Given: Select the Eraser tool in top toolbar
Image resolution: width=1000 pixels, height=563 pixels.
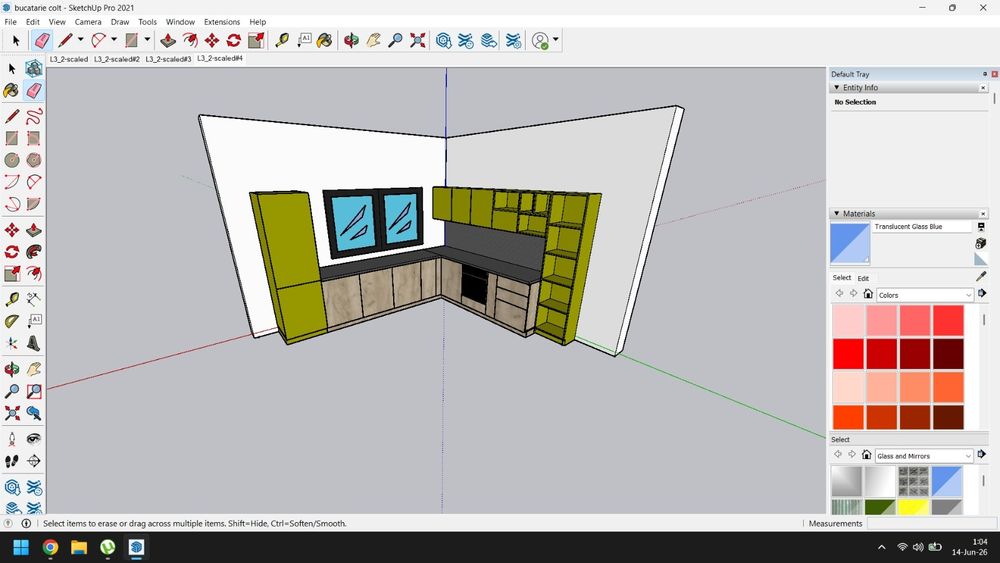Looking at the screenshot, I should tap(41, 40).
